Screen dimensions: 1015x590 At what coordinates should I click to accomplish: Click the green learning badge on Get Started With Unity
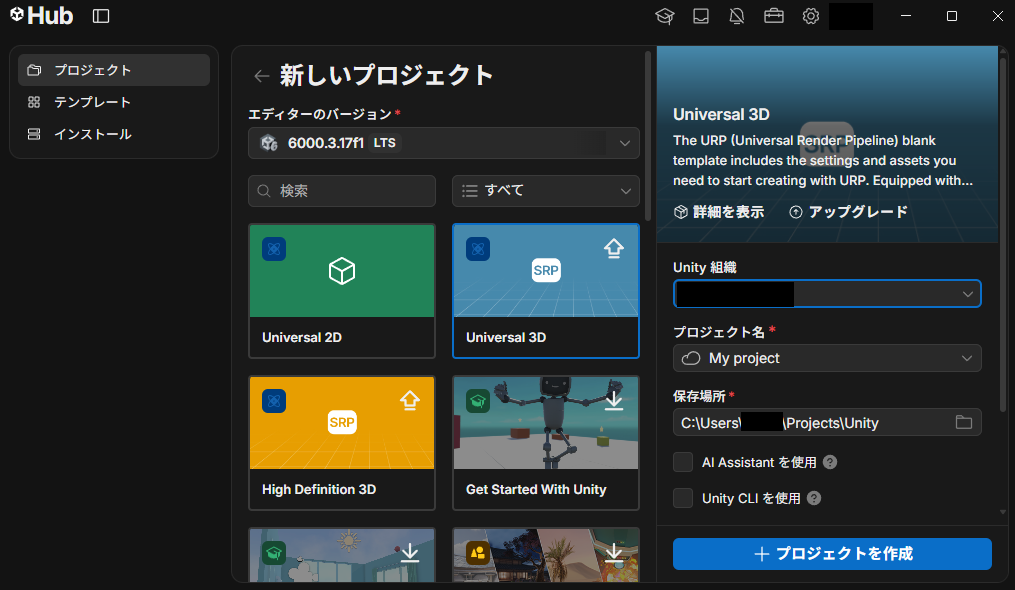click(x=478, y=401)
